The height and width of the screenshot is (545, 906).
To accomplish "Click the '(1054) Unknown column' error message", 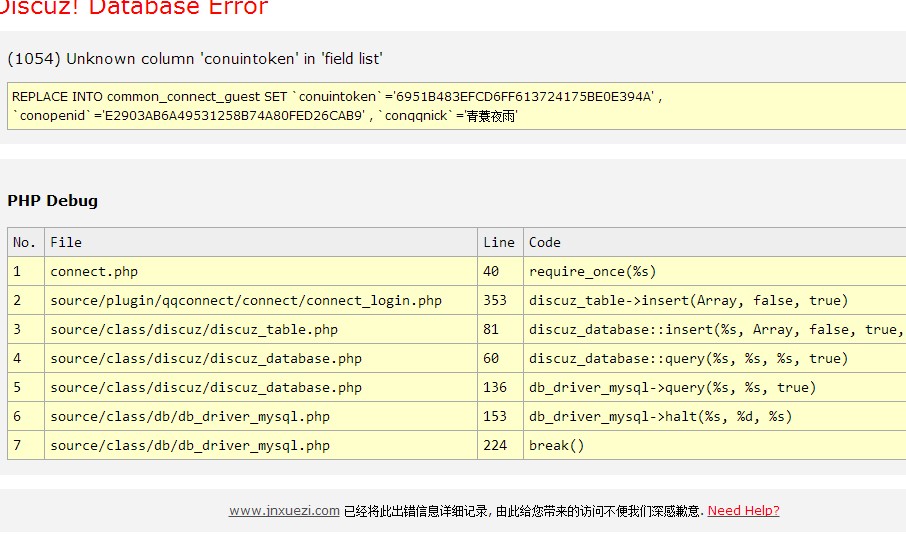I will point(195,58).
